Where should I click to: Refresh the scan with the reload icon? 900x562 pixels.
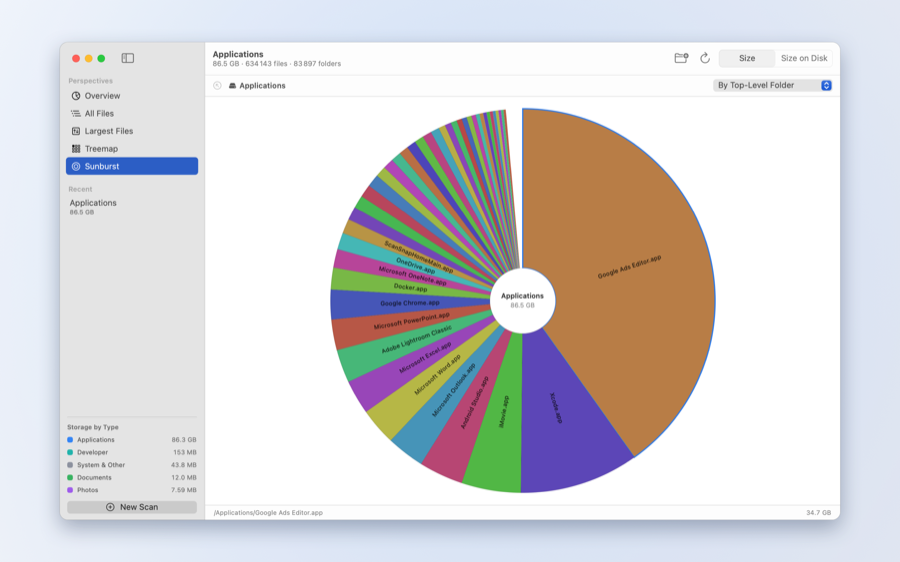pos(705,58)
